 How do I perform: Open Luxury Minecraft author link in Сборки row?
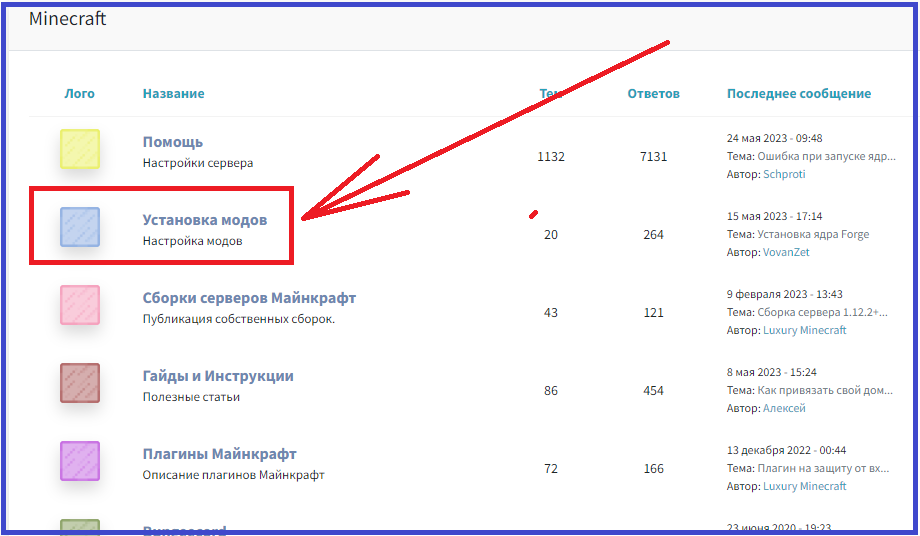point(804,330)
